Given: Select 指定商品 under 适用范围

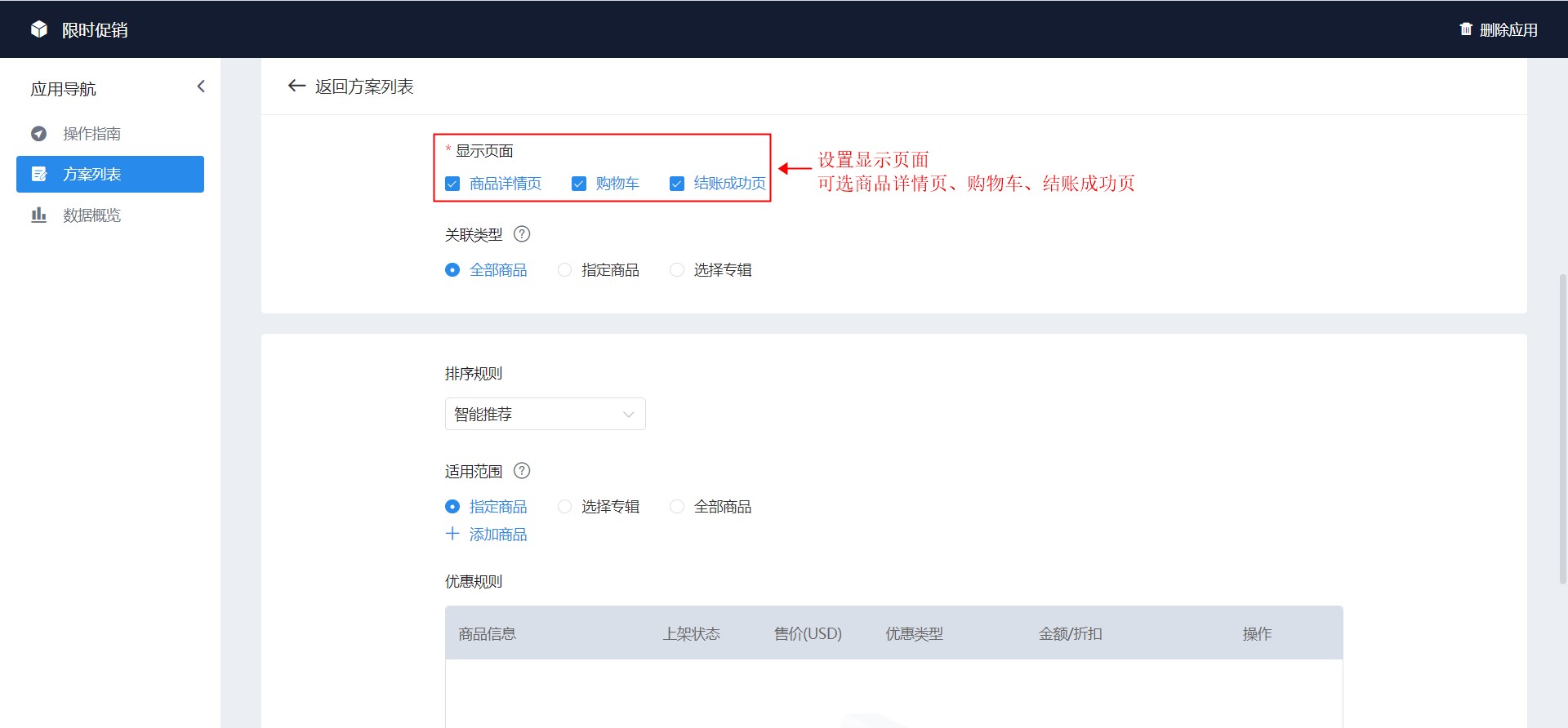Looking at the screenshot, I should [452, 507].
